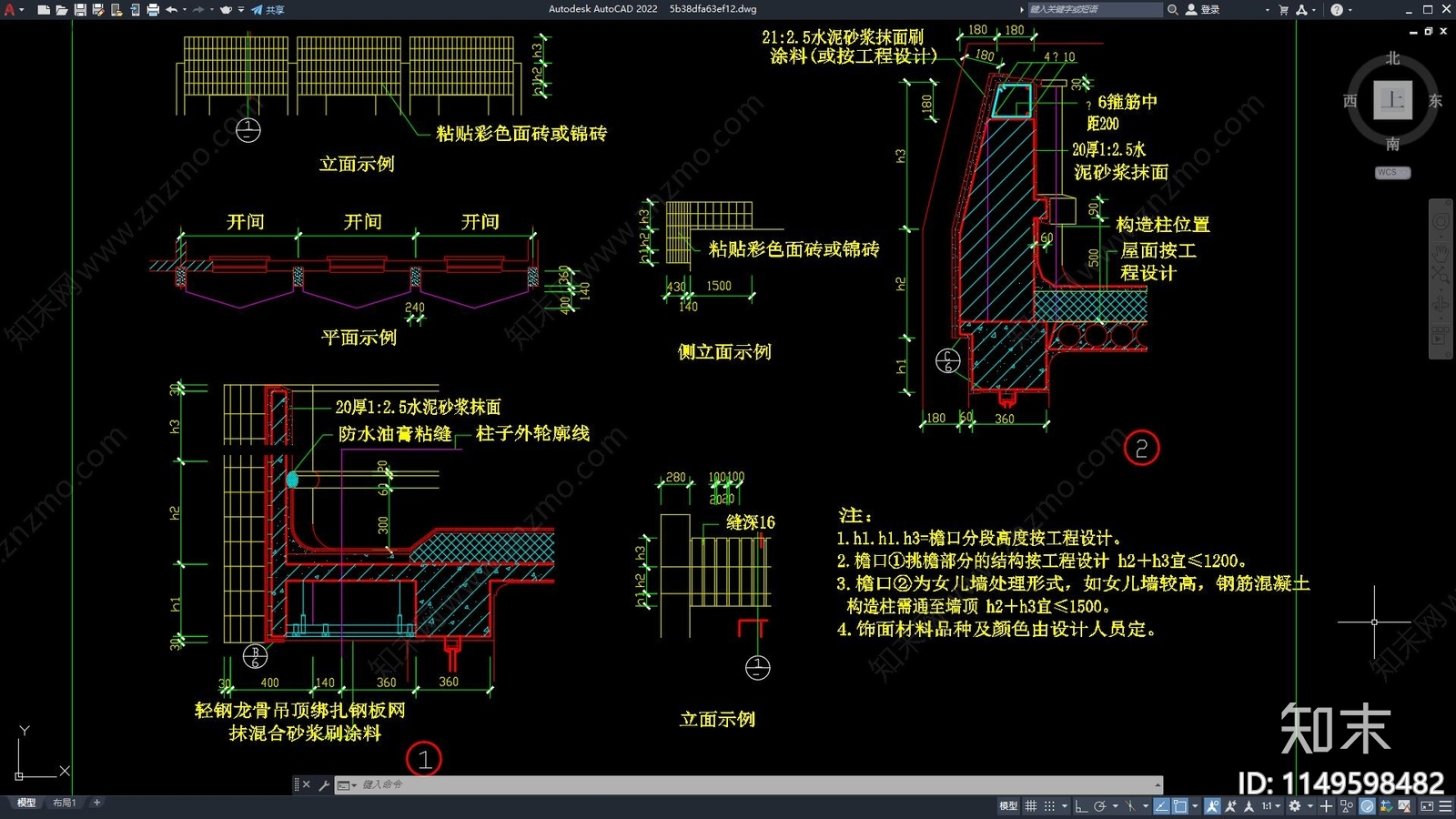Minimize the drawing viewport window
The height and width of the screenshot is (819, 1456).
(1413, 31)
